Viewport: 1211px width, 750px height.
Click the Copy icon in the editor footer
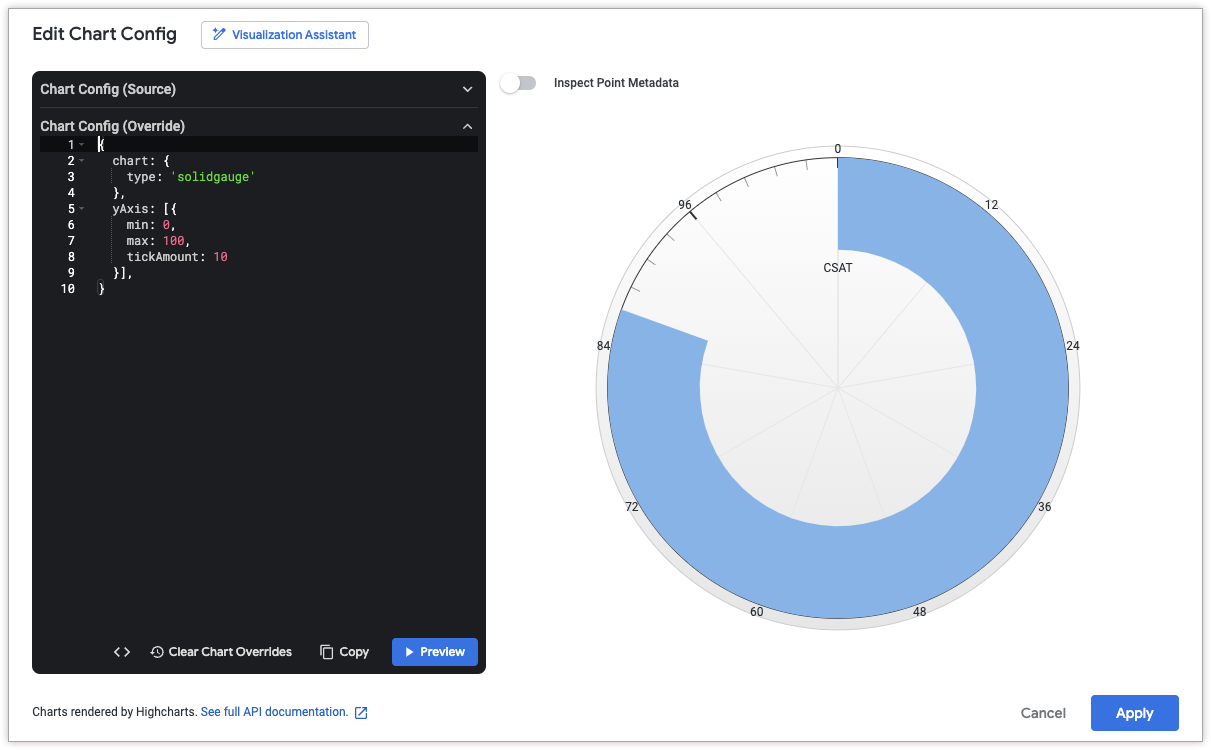327,652
